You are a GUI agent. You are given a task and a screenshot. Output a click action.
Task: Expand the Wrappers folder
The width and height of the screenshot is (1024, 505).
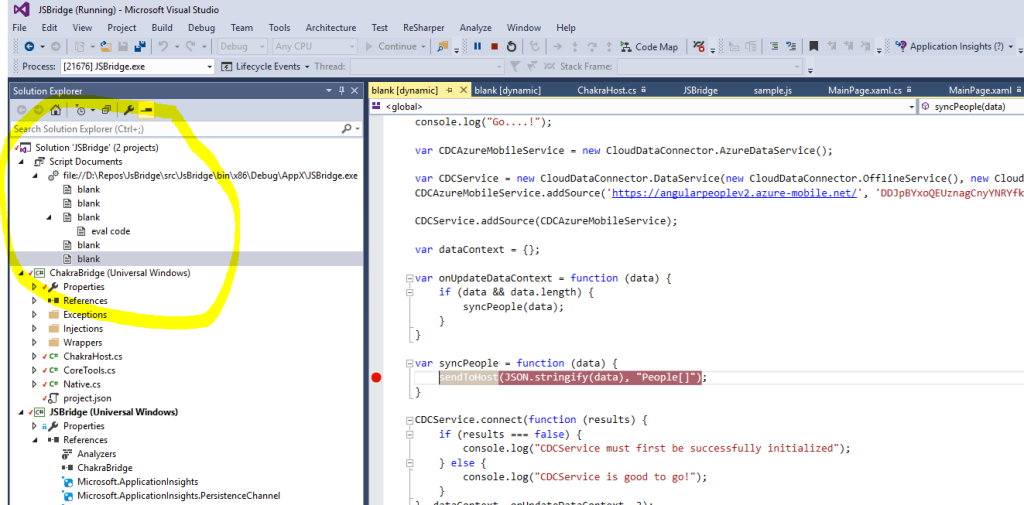(35, 342)
